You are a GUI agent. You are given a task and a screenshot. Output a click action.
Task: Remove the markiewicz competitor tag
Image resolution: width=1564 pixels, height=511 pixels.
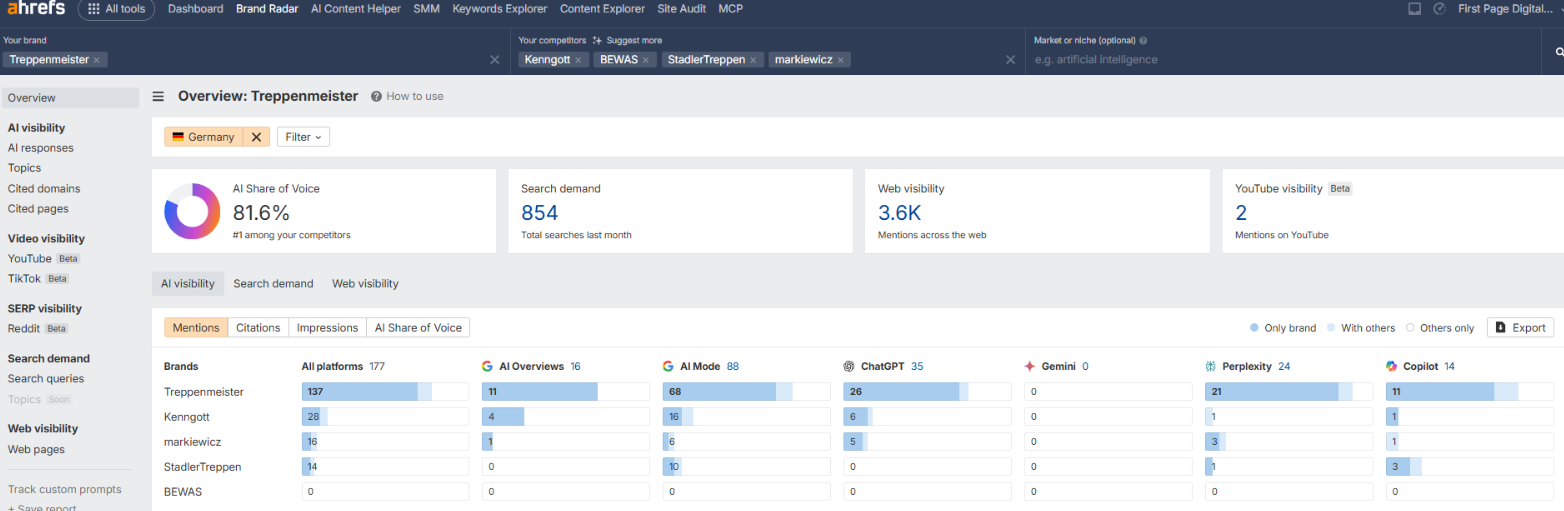coord(842,60)
